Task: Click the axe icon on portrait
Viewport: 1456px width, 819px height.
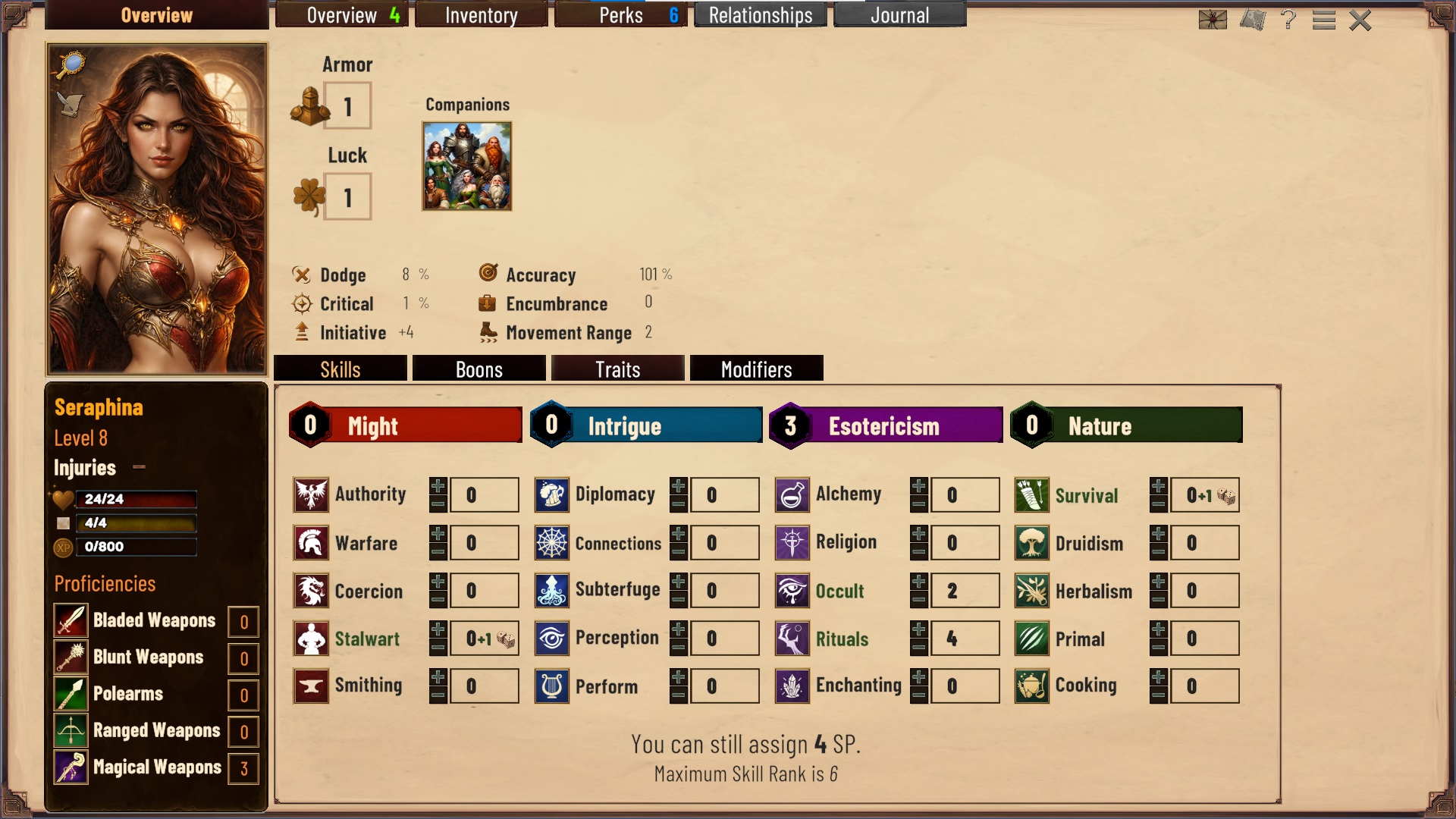Action: click(71, 104)
